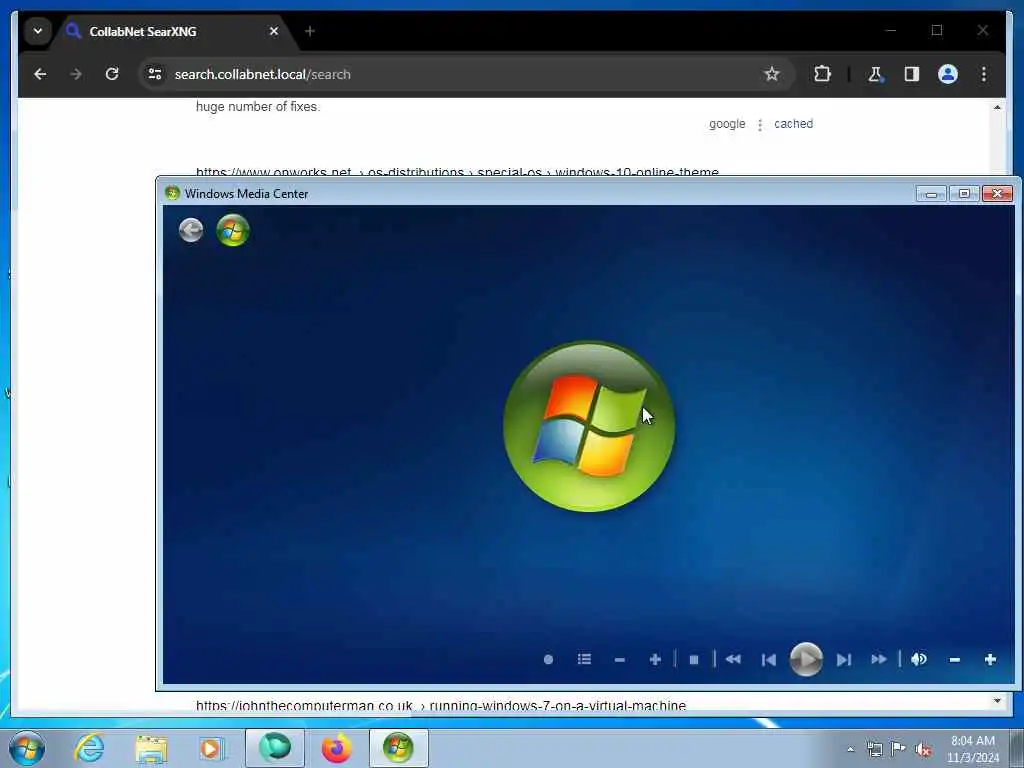Skip to next track in Media Center
Viewport: 1024px width, 768px height.
click(844, 660)
